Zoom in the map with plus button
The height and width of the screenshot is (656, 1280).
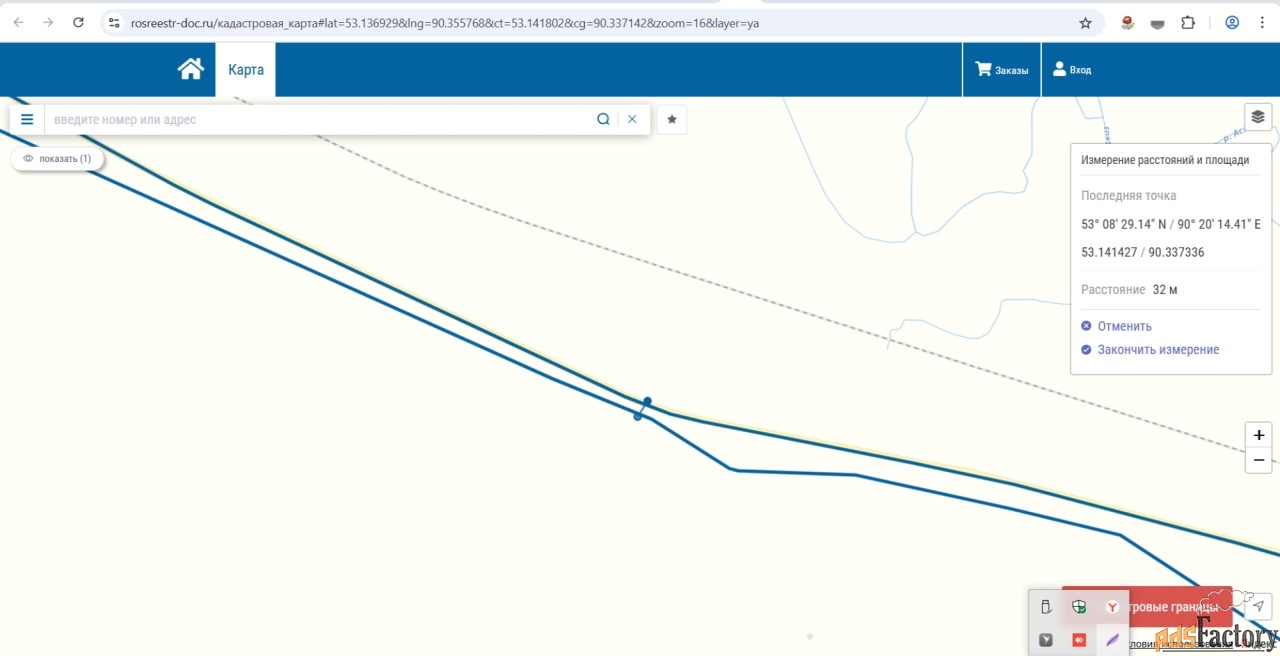tap(1259, 435)
